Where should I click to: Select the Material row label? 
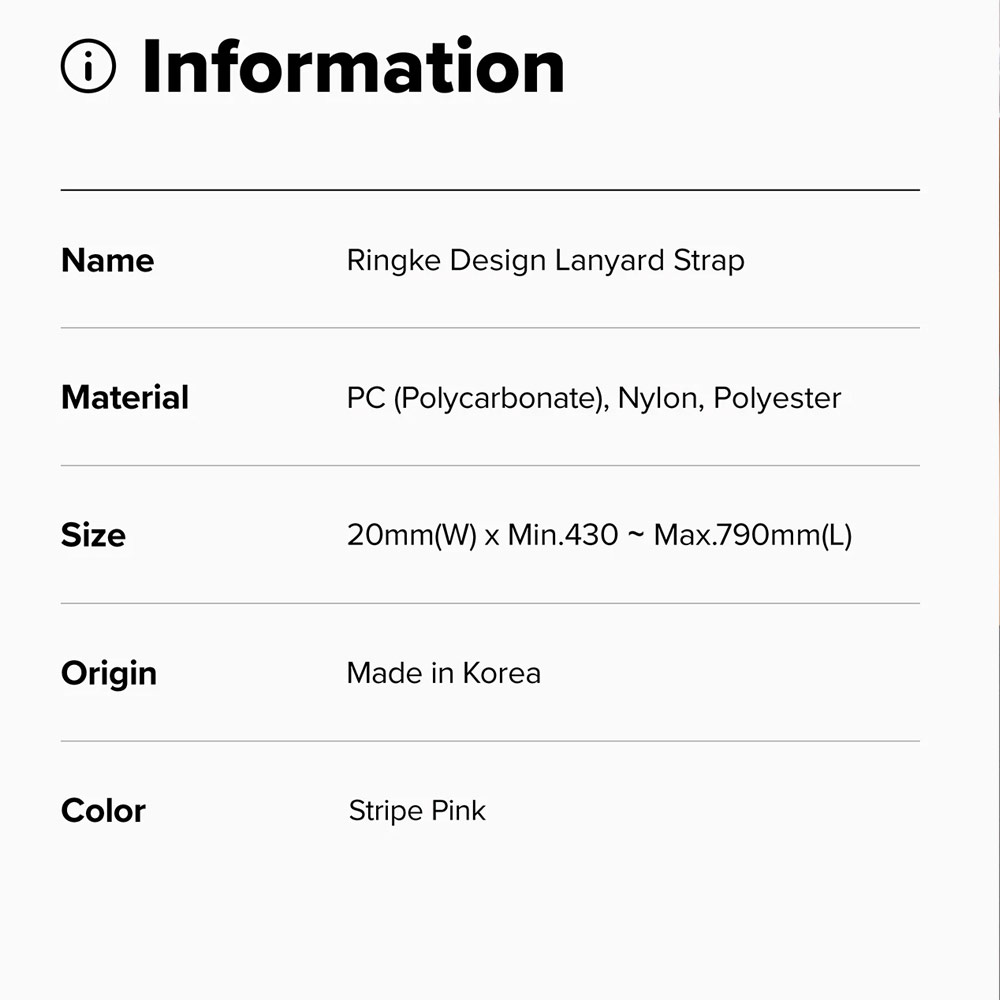click(125, 398)
